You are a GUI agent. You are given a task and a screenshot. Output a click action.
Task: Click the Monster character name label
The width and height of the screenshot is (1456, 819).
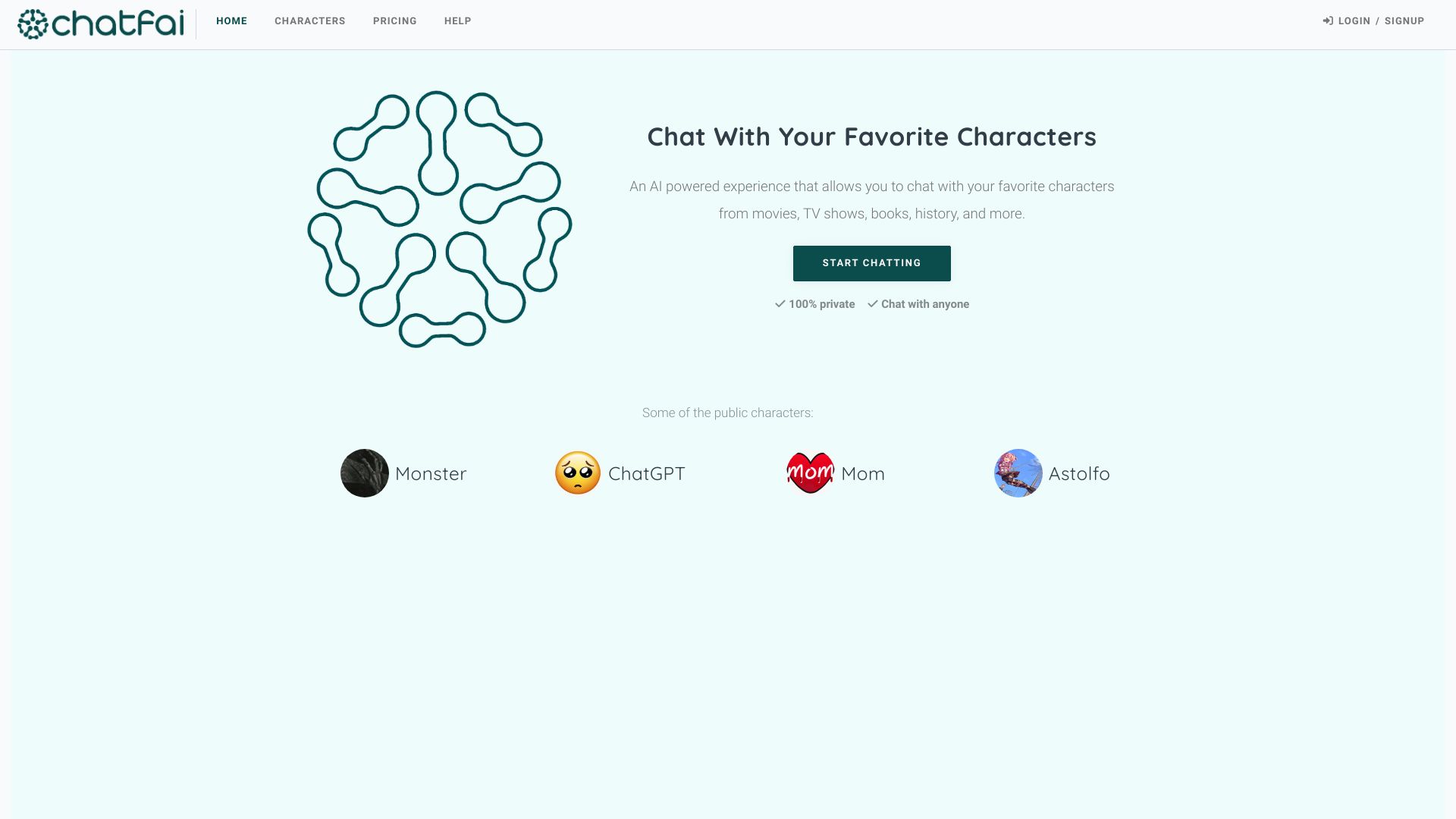coord(431,472)
